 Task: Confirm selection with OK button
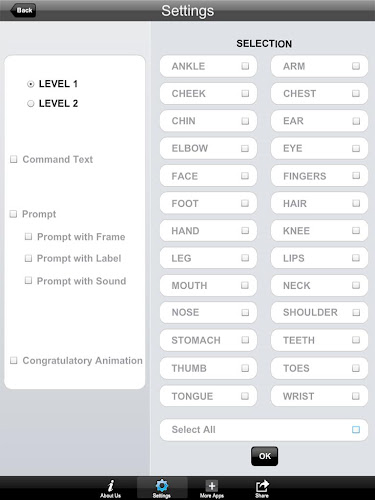pyautogui.click(x=264, y=456)
